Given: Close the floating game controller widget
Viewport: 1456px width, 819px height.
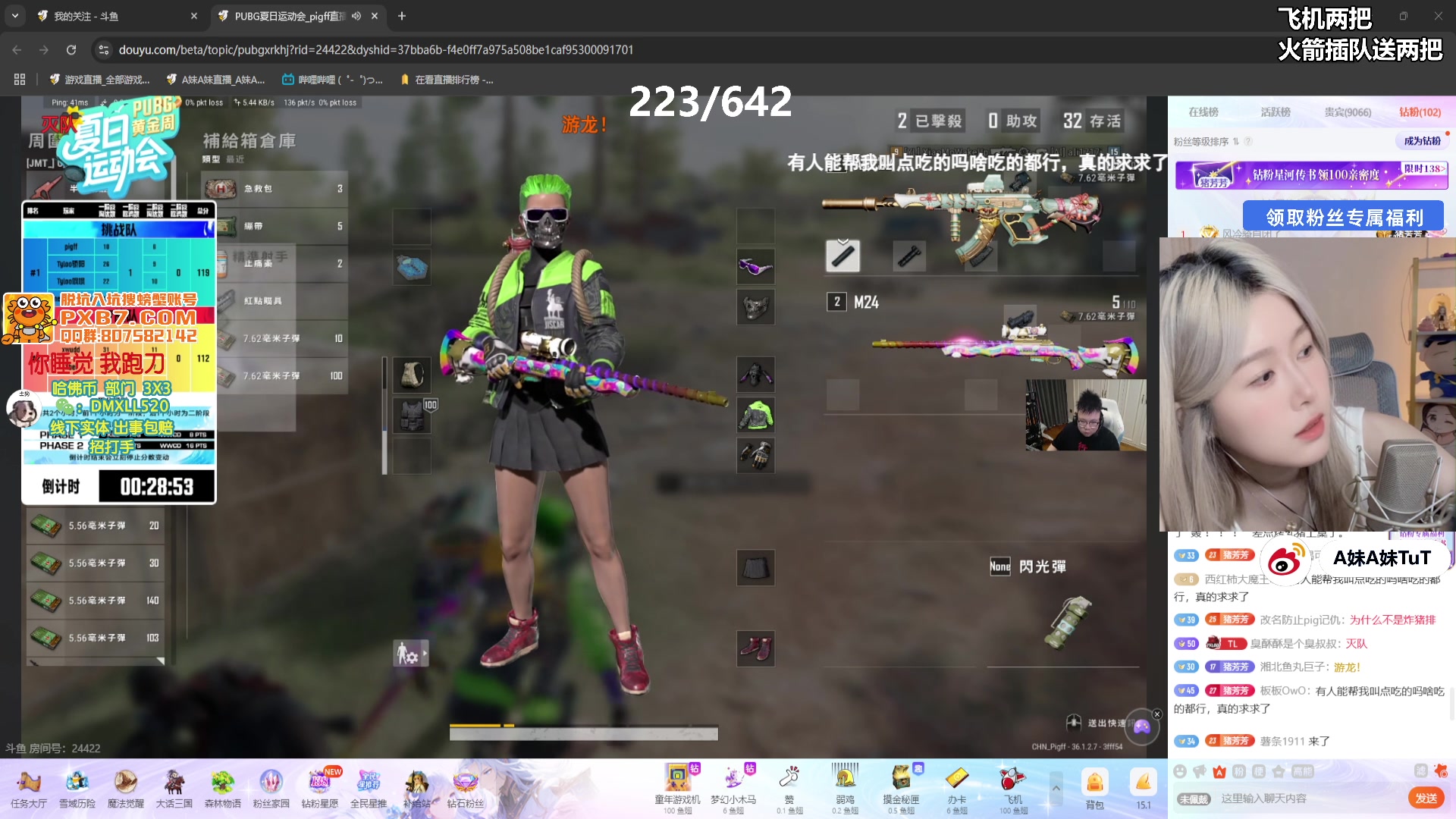Looking at the screenshot, I should pos(1157,714).
